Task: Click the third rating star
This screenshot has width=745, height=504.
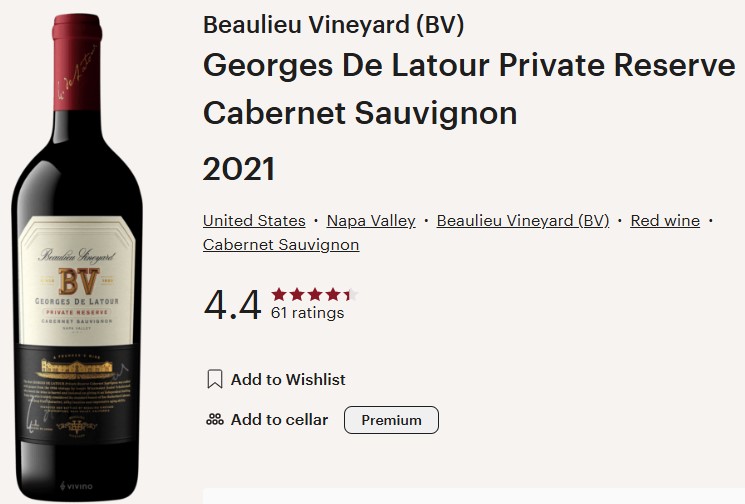Action: pyautogui.click(x=314, y=294)
